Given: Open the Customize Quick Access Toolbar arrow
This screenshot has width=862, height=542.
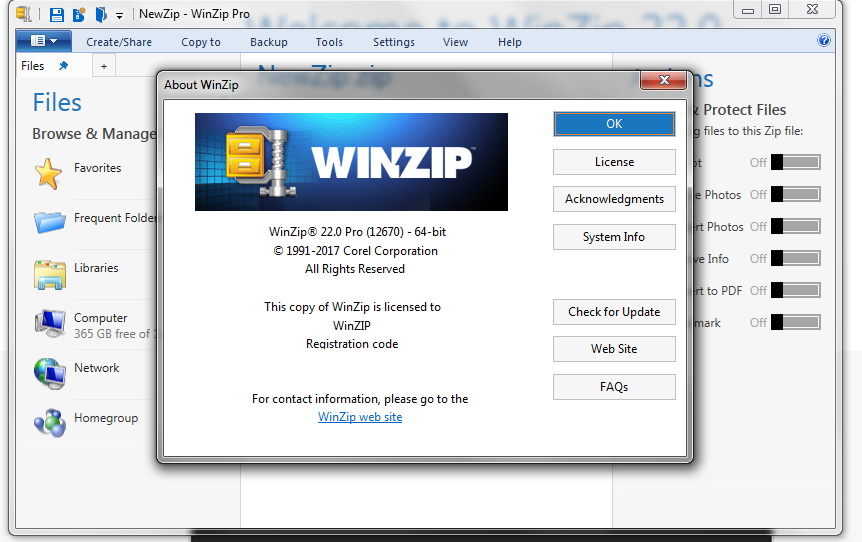Looking at the screenshot, I should [x=119, y=16].
